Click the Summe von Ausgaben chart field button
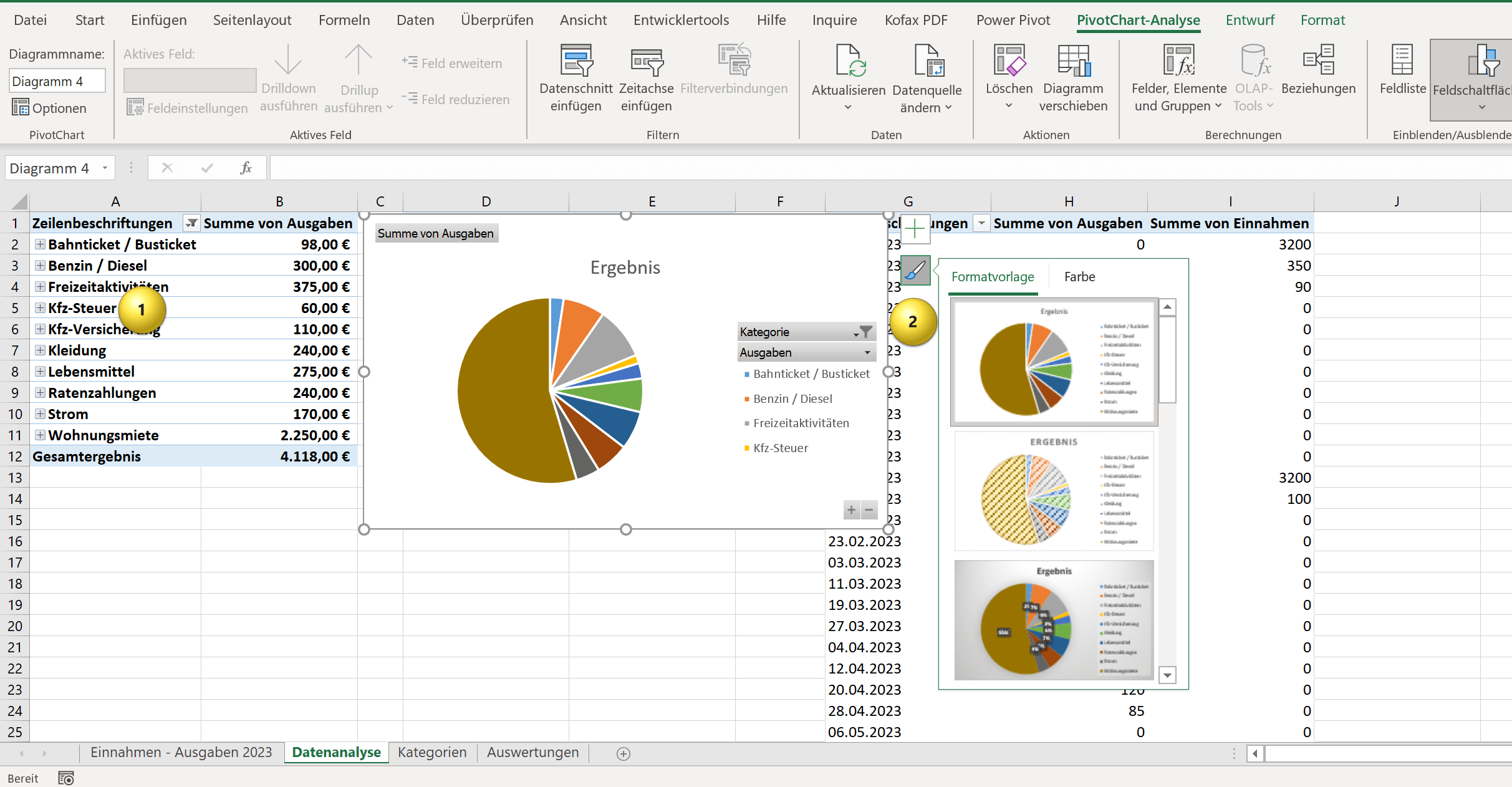Screen dimensions: 1512x787 [x=436, y=233]
